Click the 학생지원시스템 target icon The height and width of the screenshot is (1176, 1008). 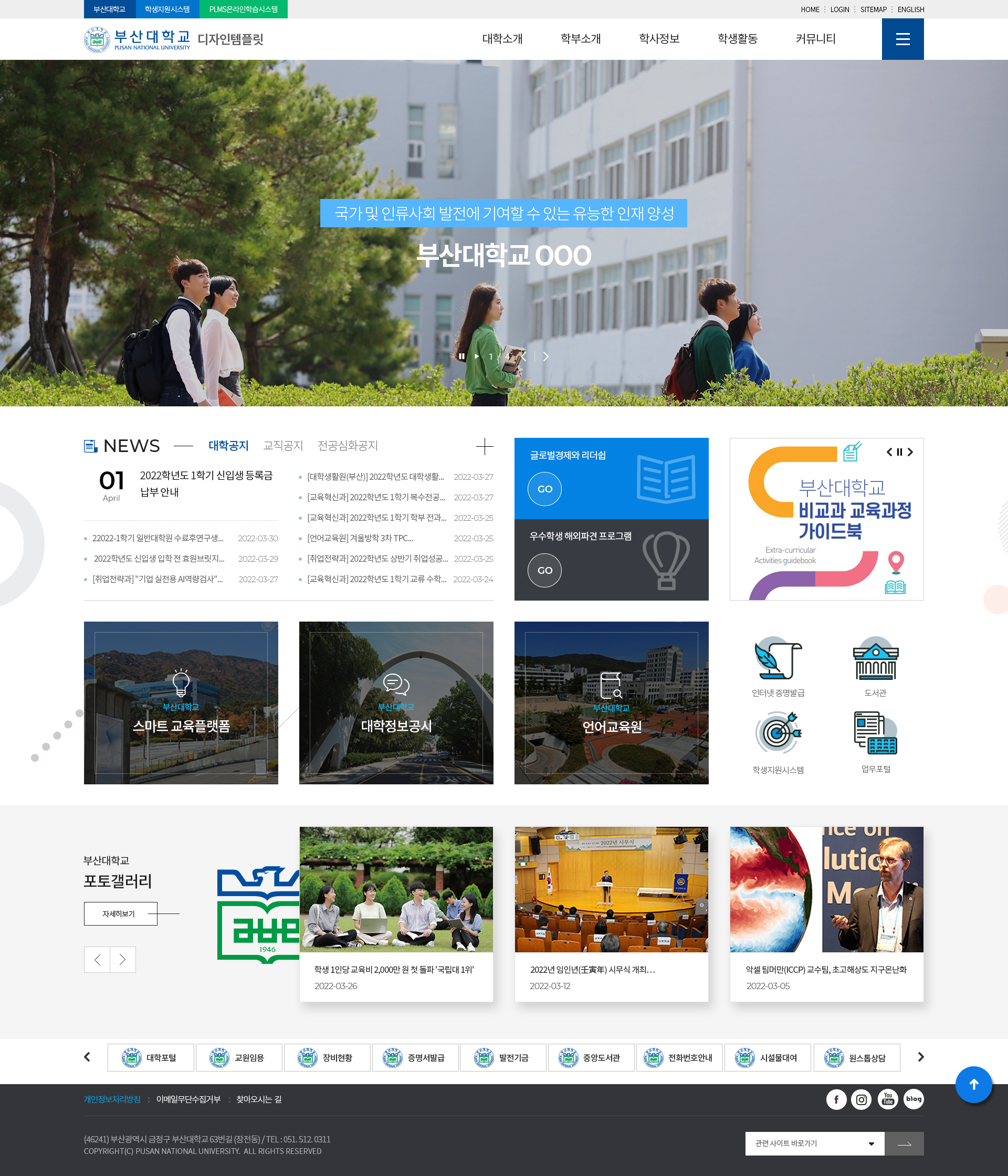coord(778,733)
